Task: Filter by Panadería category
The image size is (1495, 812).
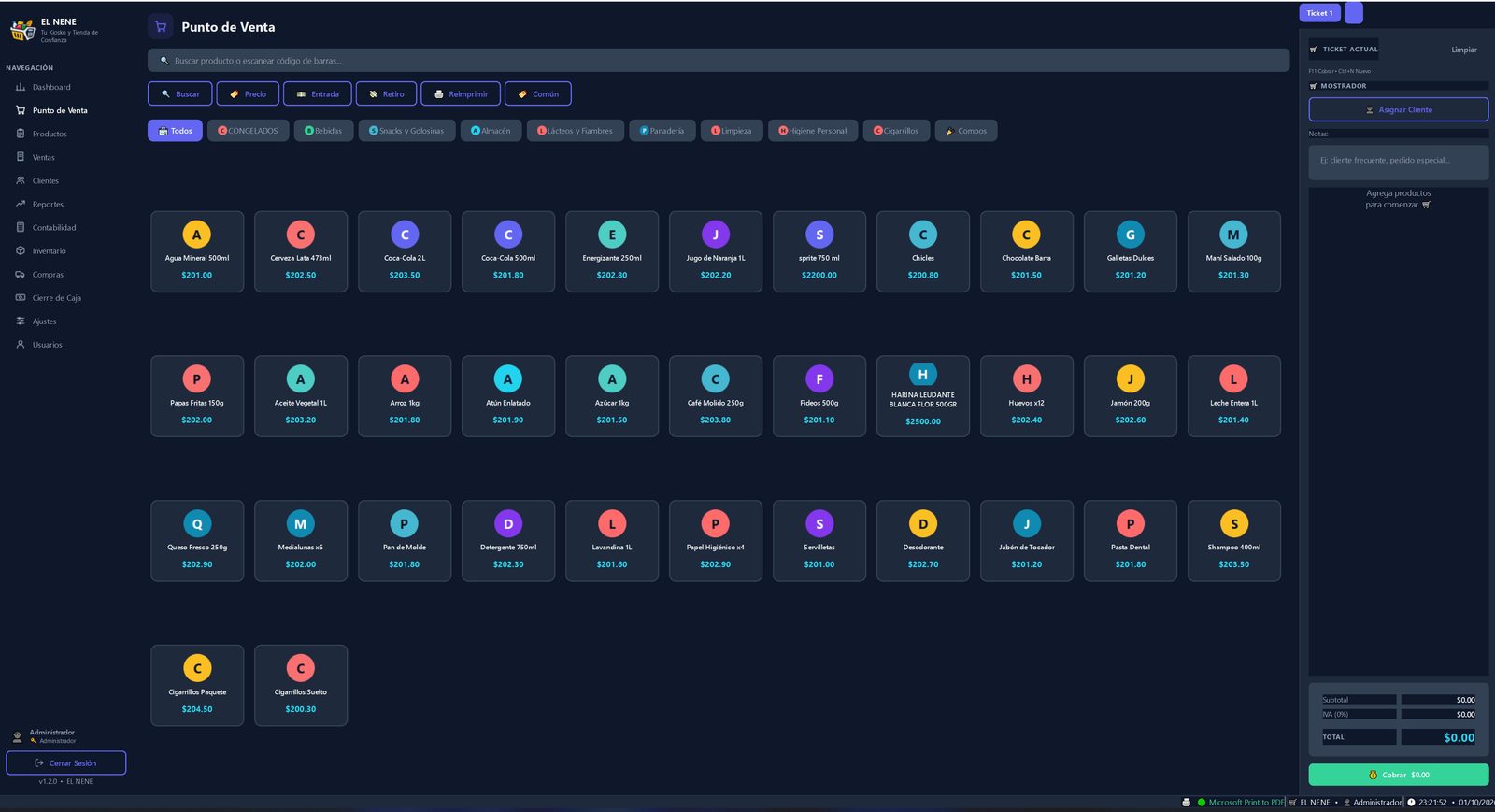Action: click(662, 131)
